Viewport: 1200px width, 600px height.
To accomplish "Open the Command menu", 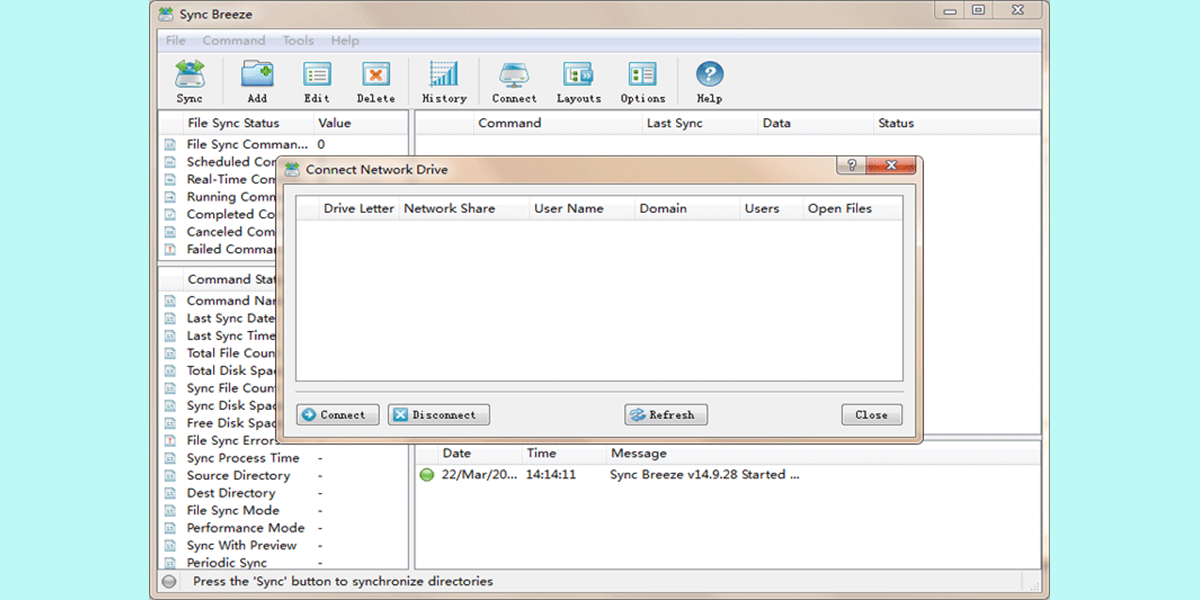I will pyautogui.click(x=234, y=41).
